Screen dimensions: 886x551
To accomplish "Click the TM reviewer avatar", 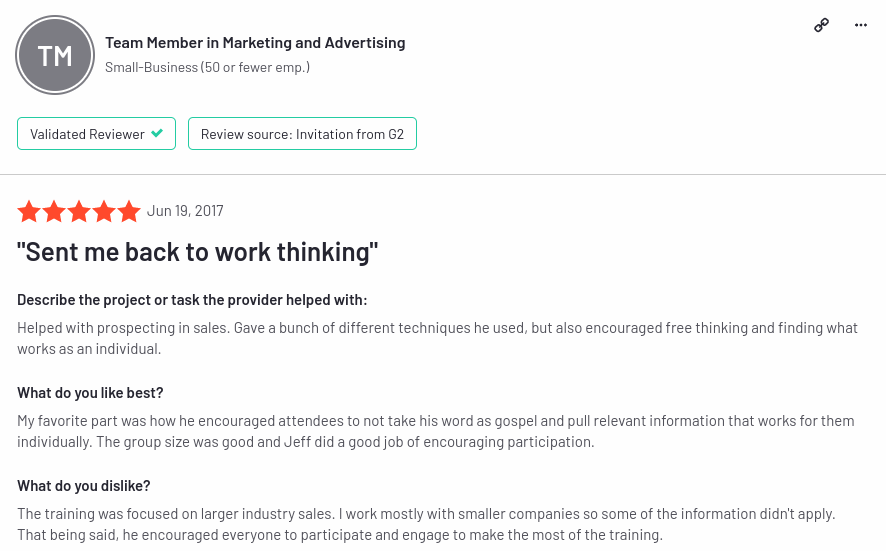I will pyautogui.click(x=55, y=55).
